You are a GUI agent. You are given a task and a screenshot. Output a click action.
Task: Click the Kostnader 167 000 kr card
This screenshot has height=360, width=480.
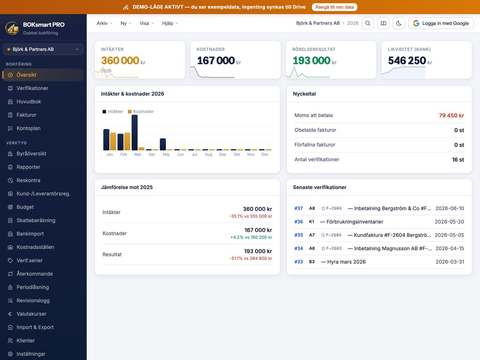click(x=235, y=60)
